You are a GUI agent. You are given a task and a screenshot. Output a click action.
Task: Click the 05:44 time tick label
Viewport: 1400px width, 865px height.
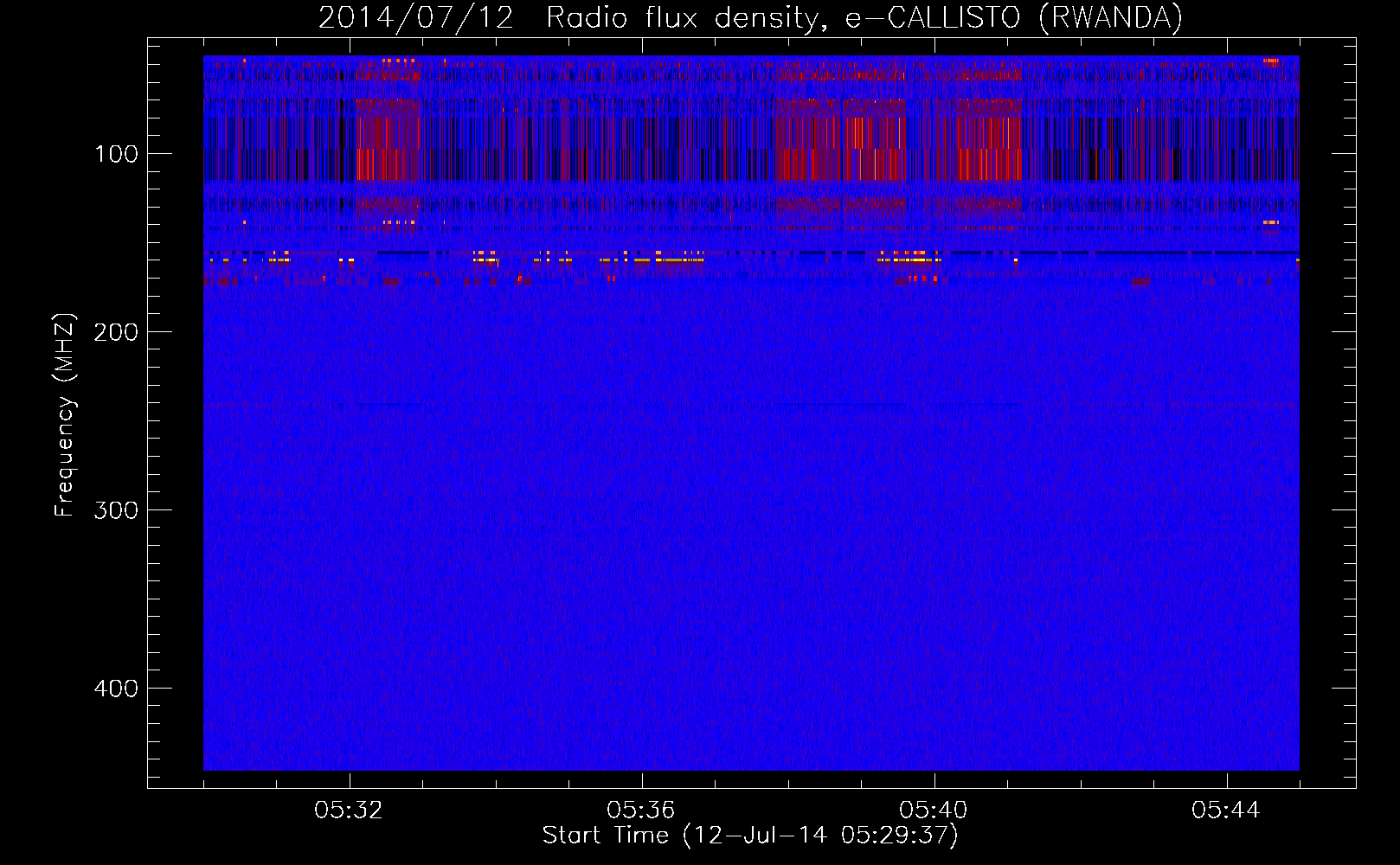1226,811
